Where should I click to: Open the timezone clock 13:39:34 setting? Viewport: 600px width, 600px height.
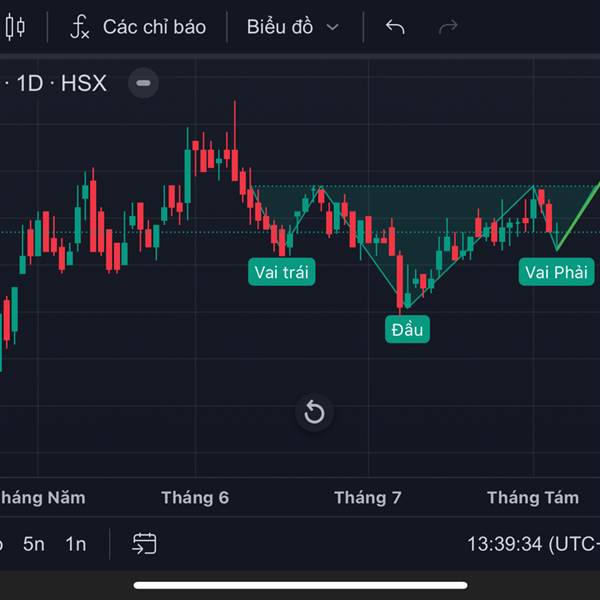pyautogui.click(x=533, y=544)
